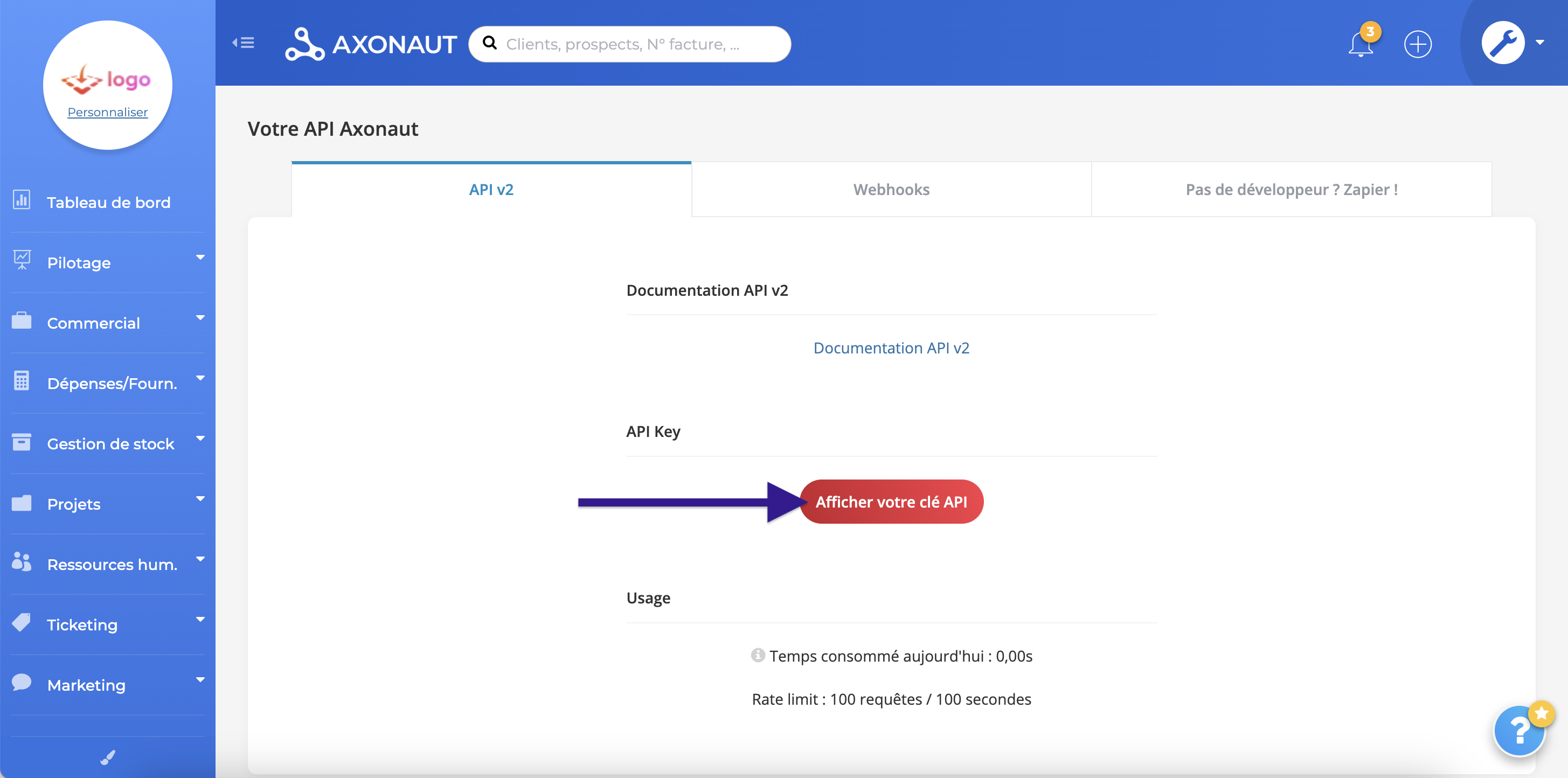This screenshot has width=1568, height=778.
Task: Open dropdown caret next to wrench
Action: pyautogui.click(x=1539, y=43)
